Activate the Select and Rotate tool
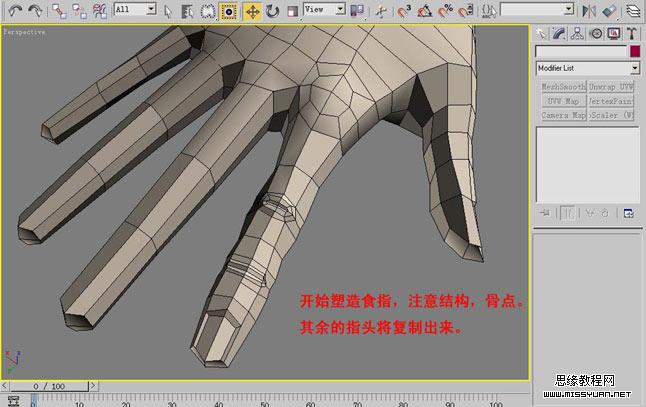 (272, 12)
